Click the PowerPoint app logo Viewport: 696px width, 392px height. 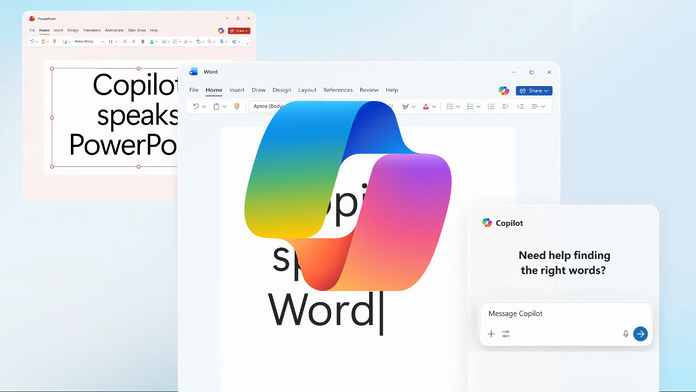coord(32,19)
